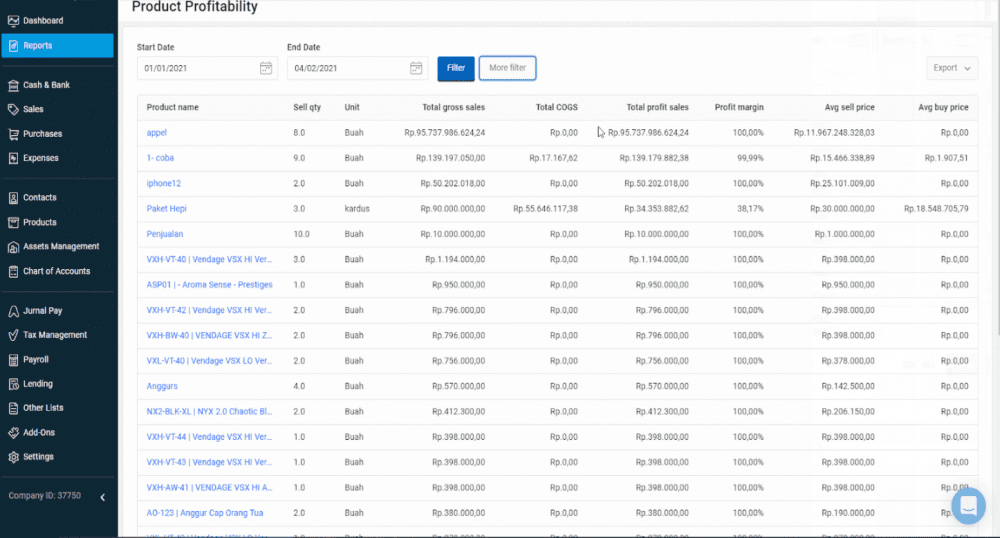Image resolution: width=1000 pixels, height=538 pixels.
Task: Open the Penjualan product link
Action: click(165, 234)
